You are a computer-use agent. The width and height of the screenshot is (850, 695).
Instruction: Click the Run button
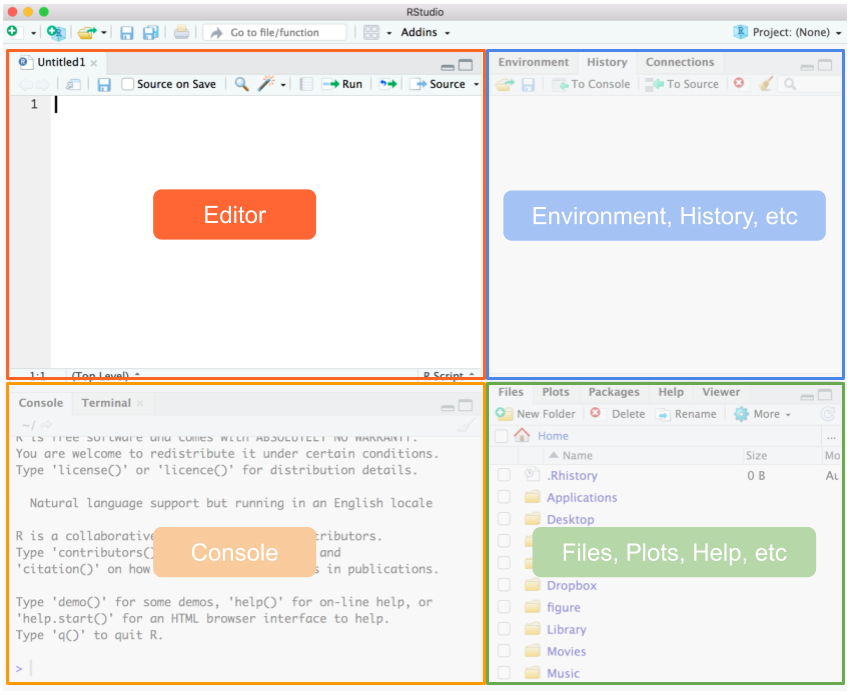(x=342, y=84)
